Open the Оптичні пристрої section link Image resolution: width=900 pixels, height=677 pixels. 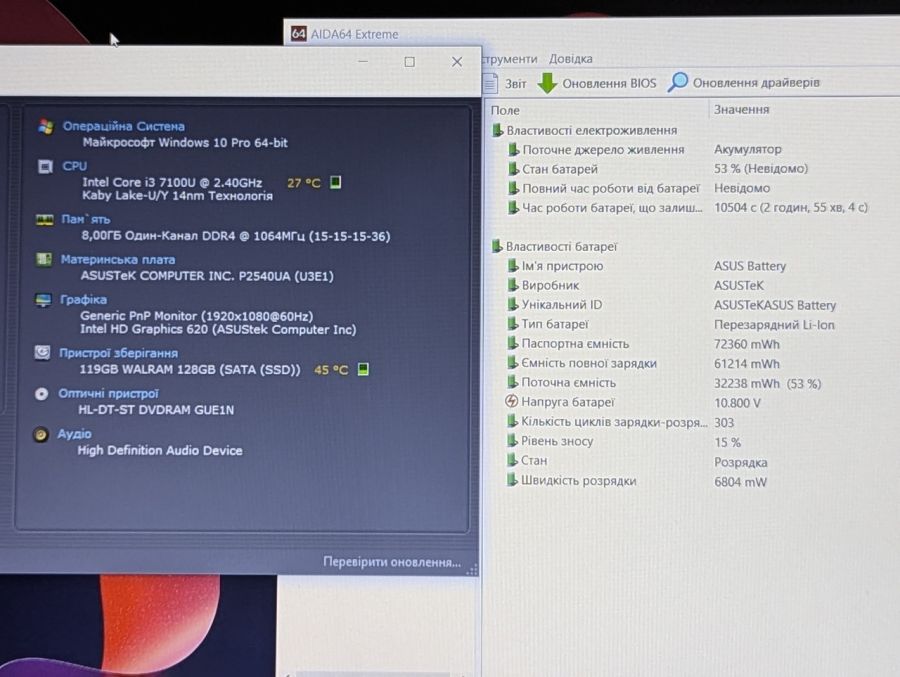tap(108, 393)
